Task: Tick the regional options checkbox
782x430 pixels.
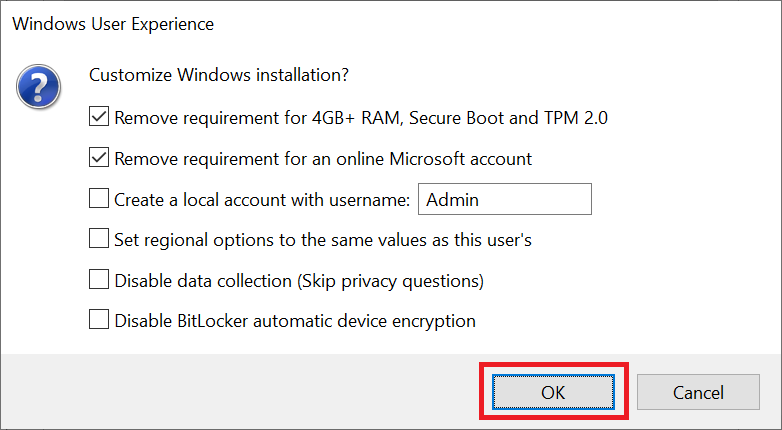Action: (x=99, y=239)
